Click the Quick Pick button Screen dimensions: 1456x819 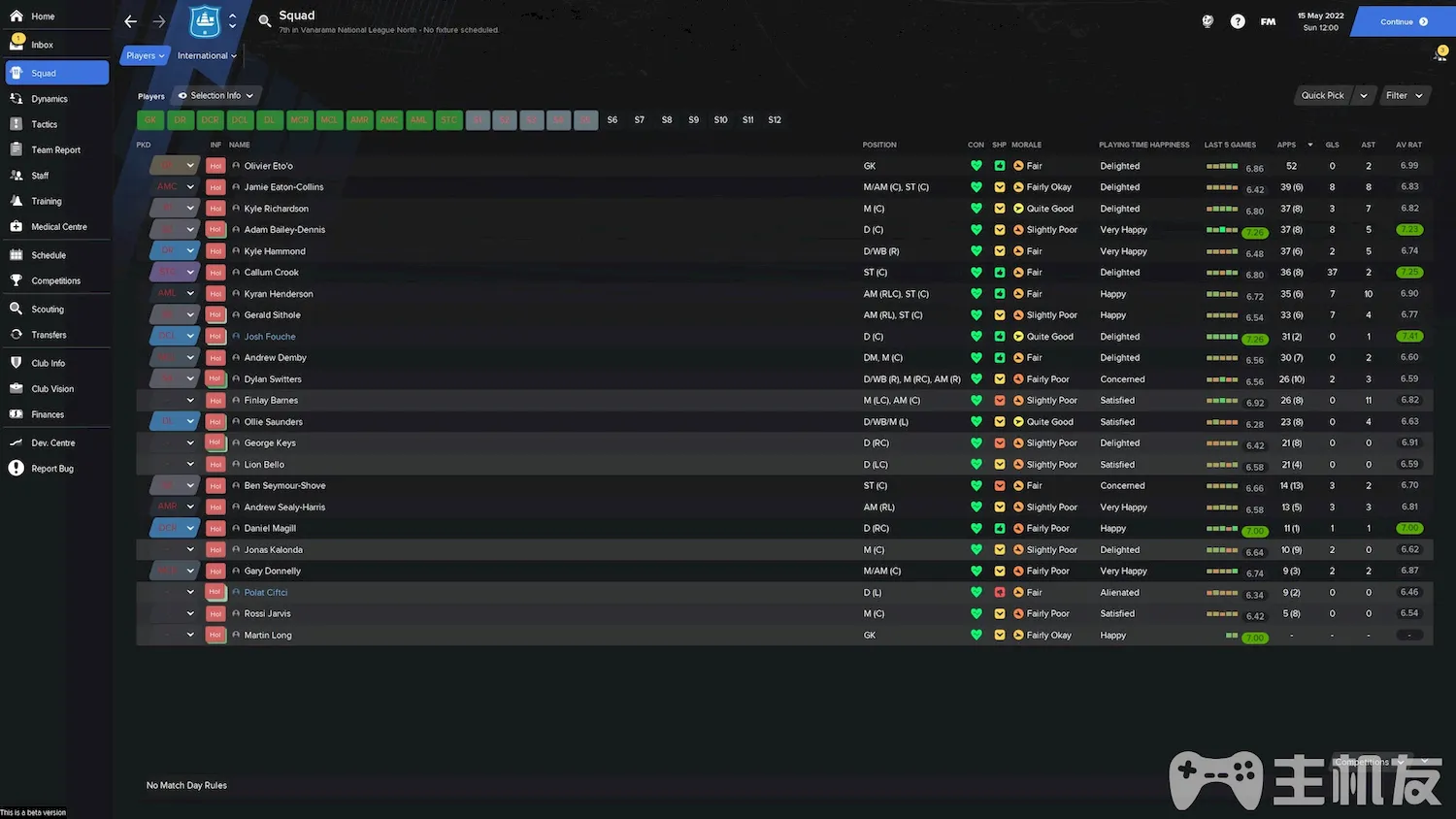point(1323,95)
